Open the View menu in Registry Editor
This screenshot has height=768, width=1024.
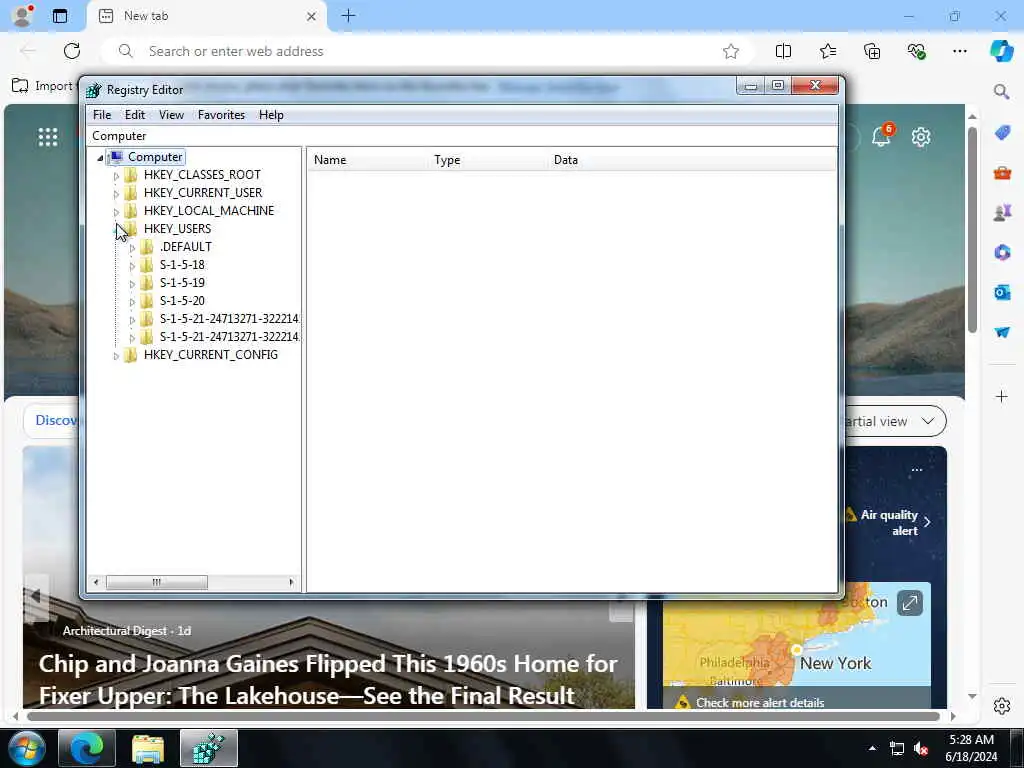click(x=171, y=115)
